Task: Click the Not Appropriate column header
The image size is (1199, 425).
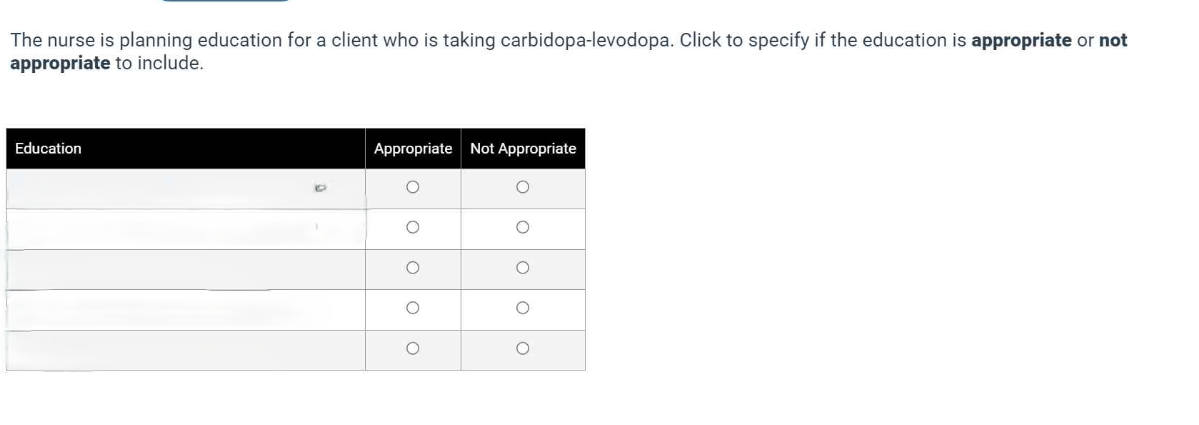Action: pos(523,148)
